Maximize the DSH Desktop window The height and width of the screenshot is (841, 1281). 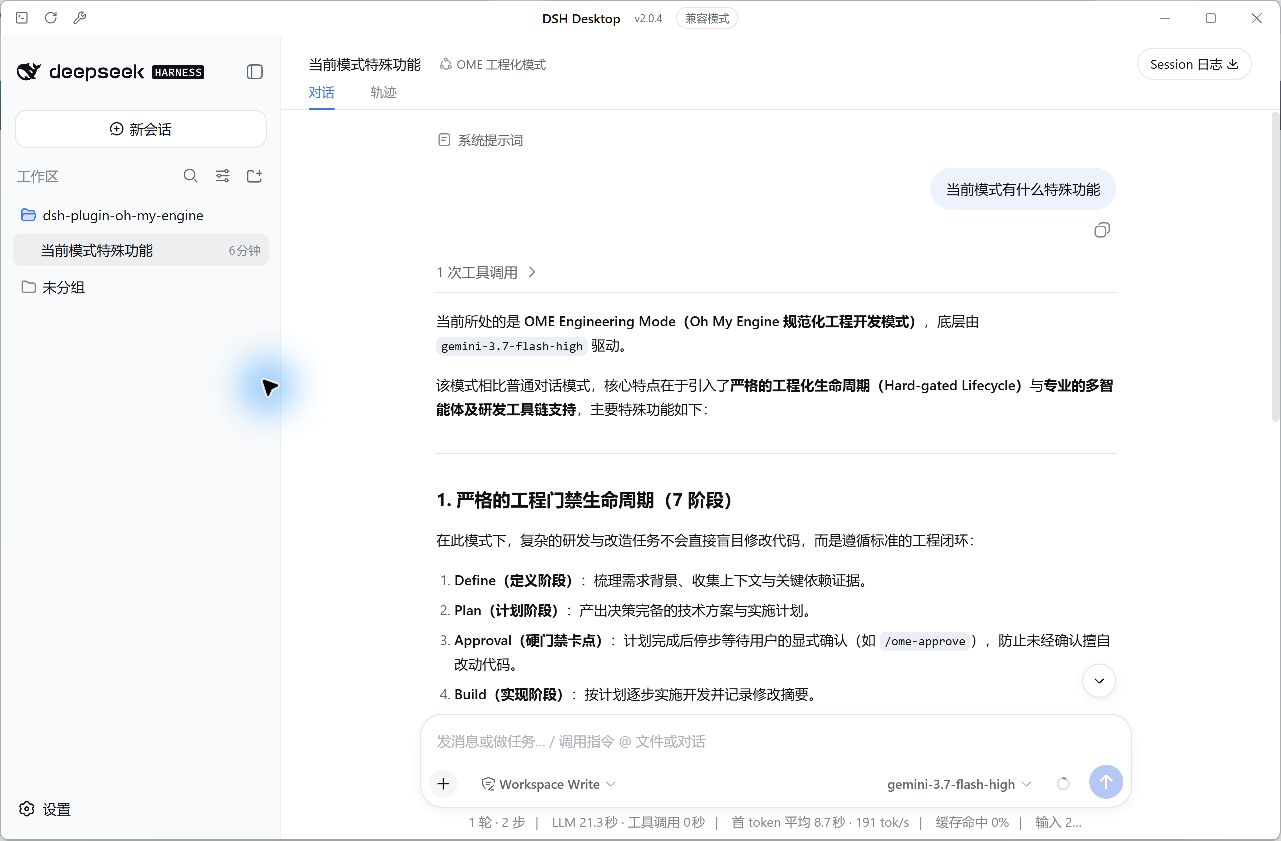(1211, 18)
